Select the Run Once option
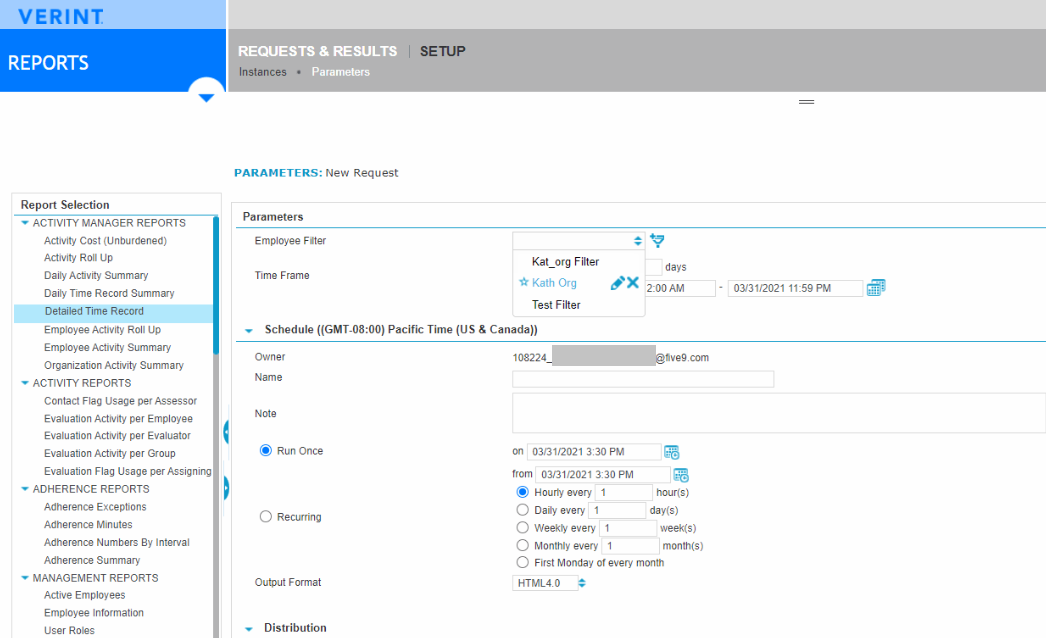This screenshot has width=1046, height=638. point(266,450)
